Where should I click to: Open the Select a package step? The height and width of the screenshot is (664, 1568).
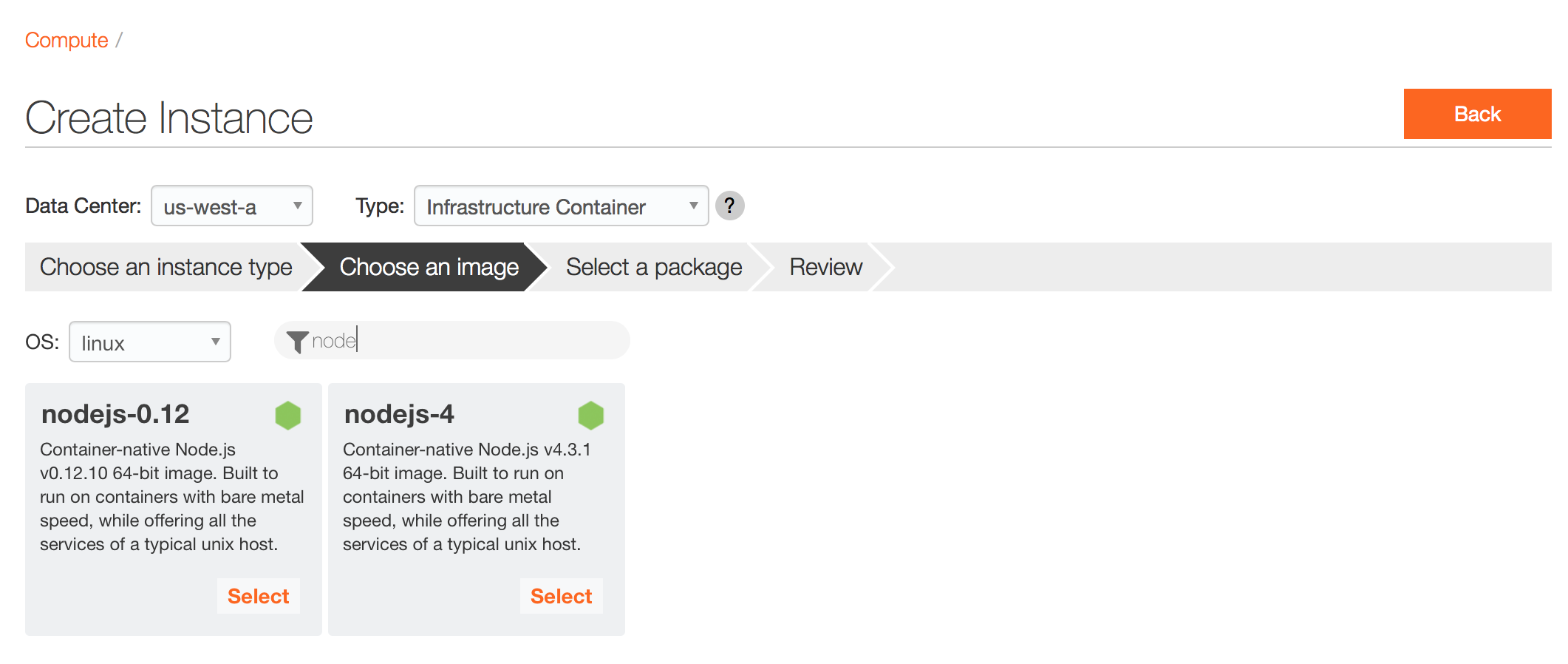[x=654, y=267]
